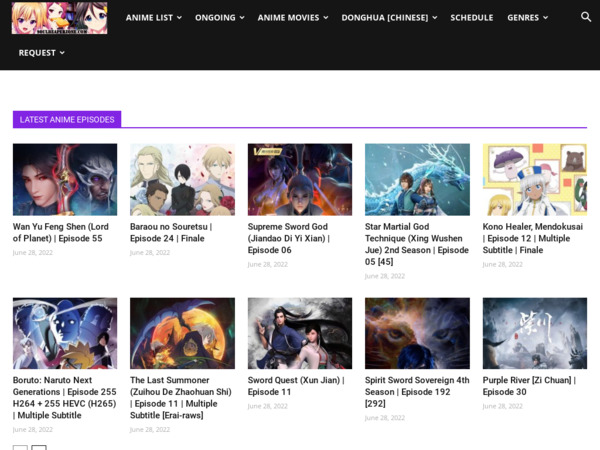The image size is (600, 450).
Task: Click title link Spirit Sword Sovereign 4th Season
Action: (x=417, y=392)
